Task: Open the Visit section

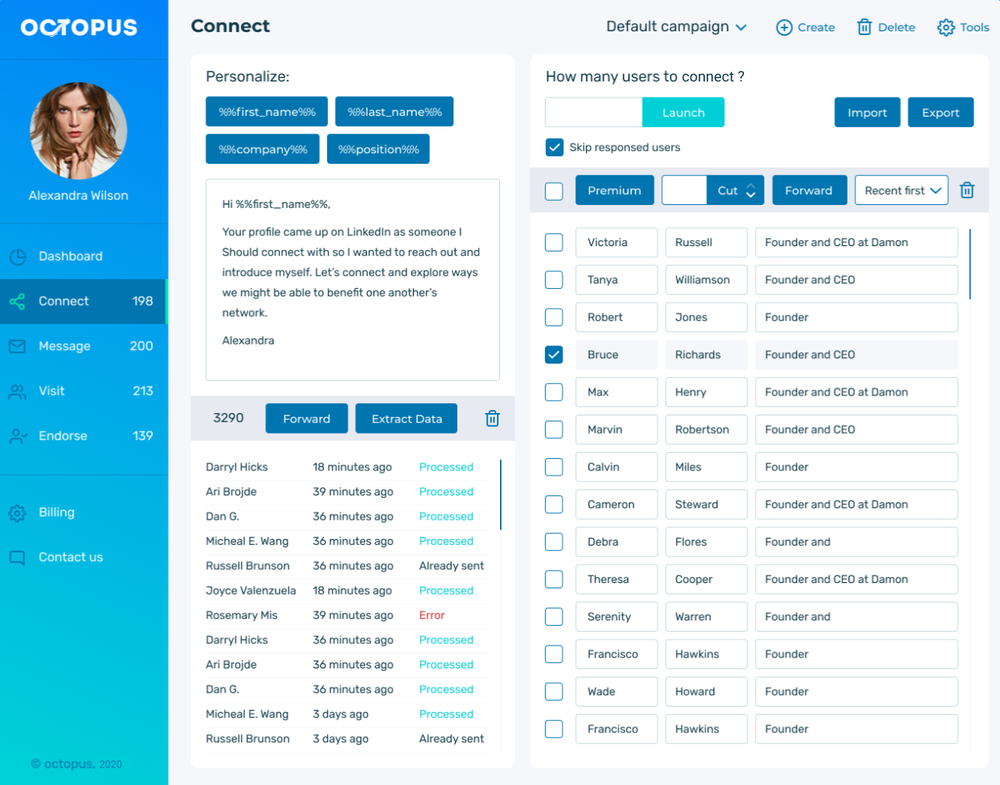Action: pyautogui.click(x=84, y=391)
